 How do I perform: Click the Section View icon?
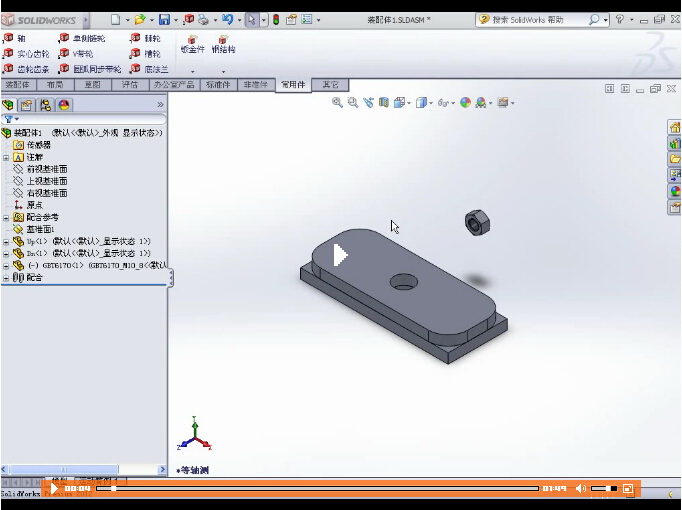[x=384, y=103]
